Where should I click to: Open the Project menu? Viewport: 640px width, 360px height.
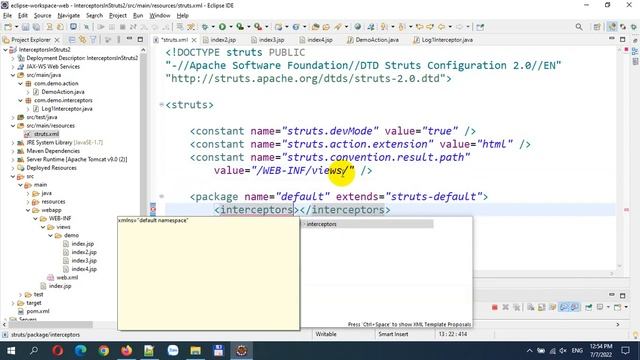[118, 16]
